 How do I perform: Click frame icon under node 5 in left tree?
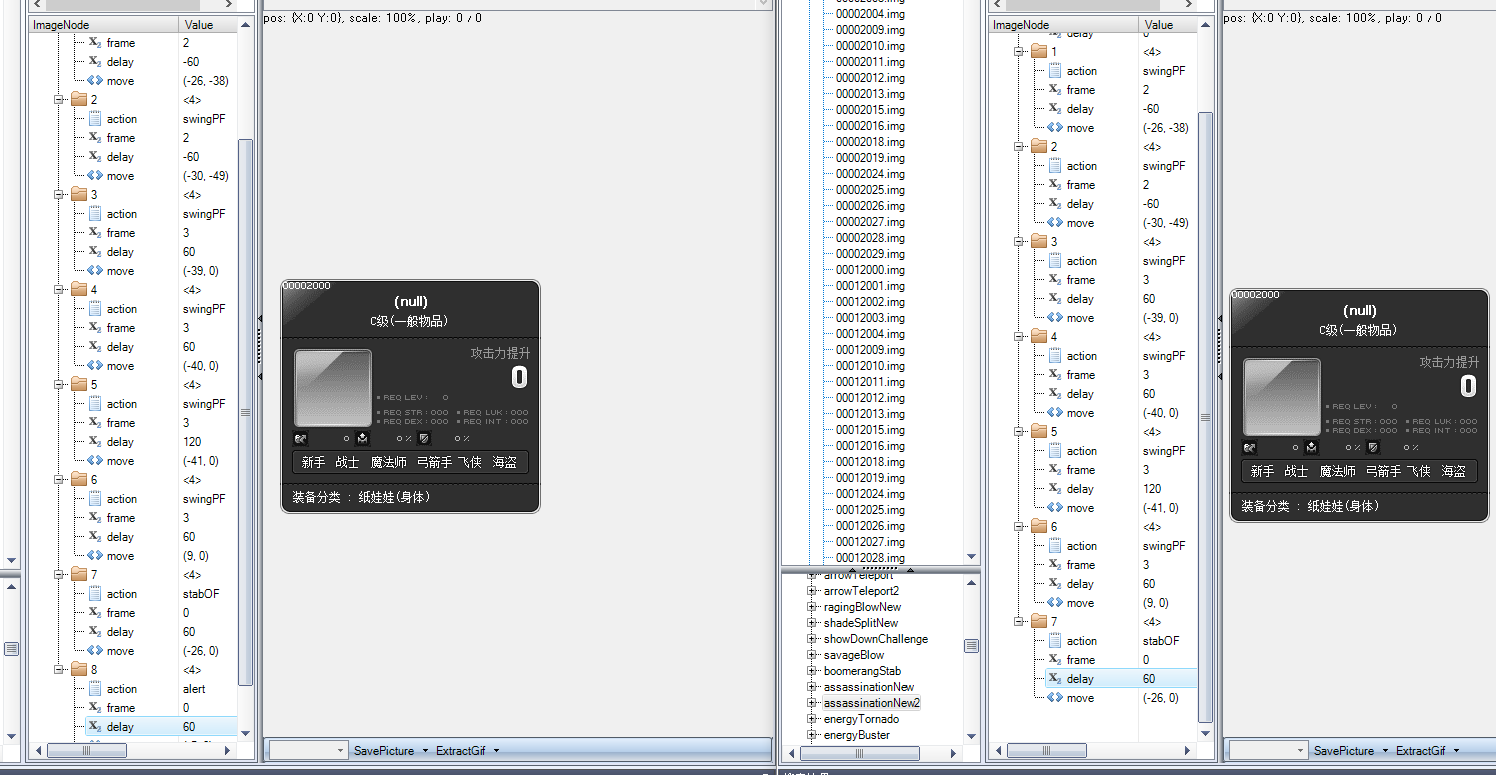click(x=95, y=423)
